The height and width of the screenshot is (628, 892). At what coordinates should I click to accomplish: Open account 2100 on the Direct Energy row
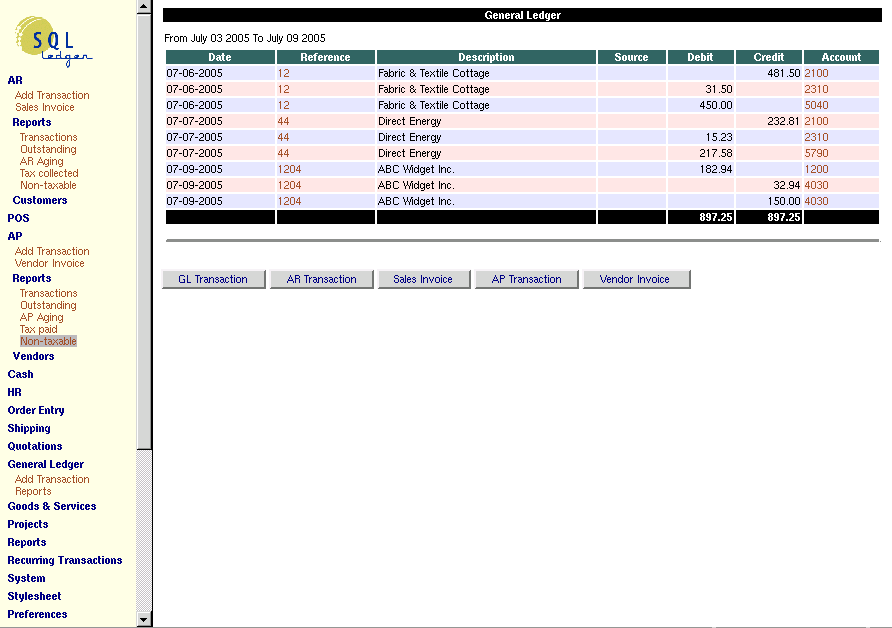pos(817,121)
